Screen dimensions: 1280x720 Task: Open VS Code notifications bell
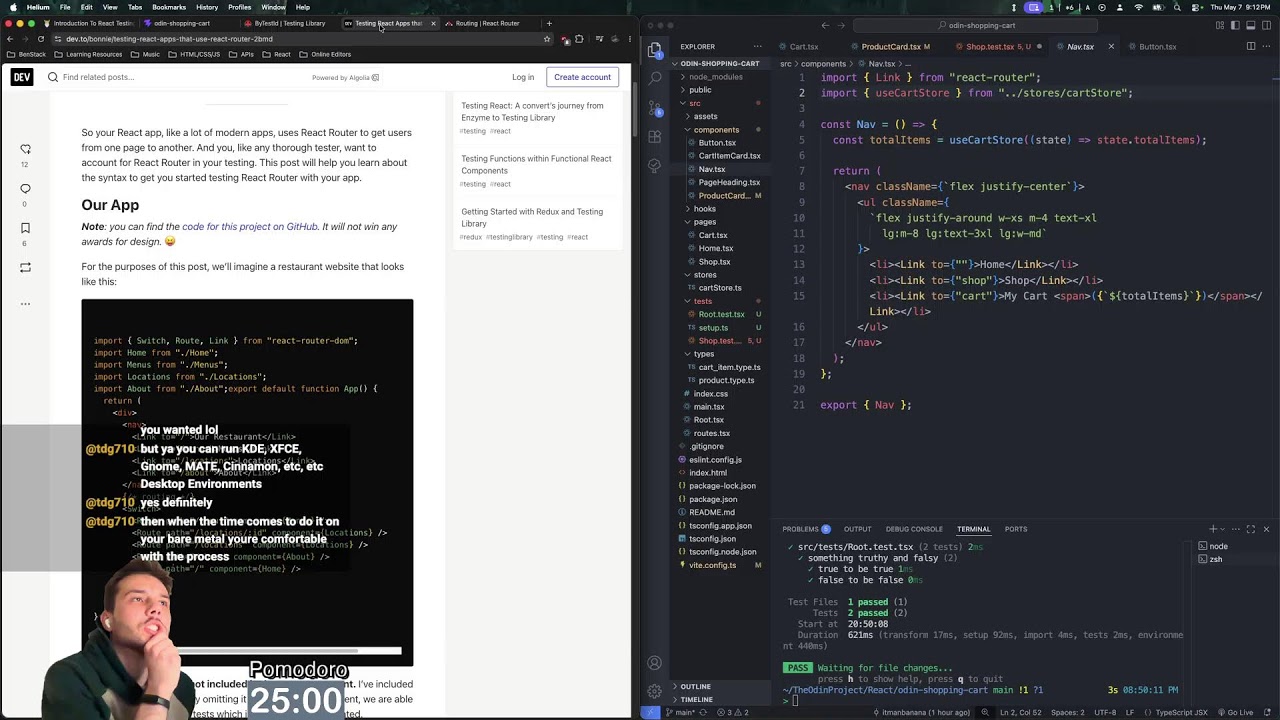pos(1268,712)
